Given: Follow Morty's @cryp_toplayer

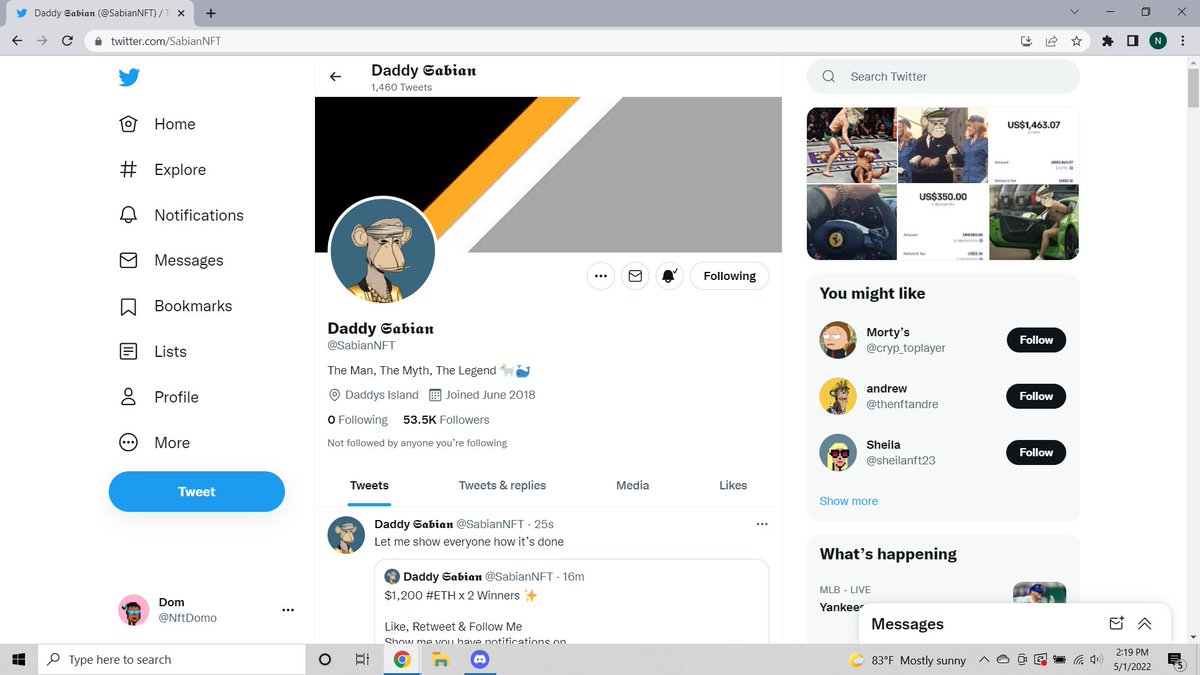Looking at the screenshot, I should (x=1036, y=340).
